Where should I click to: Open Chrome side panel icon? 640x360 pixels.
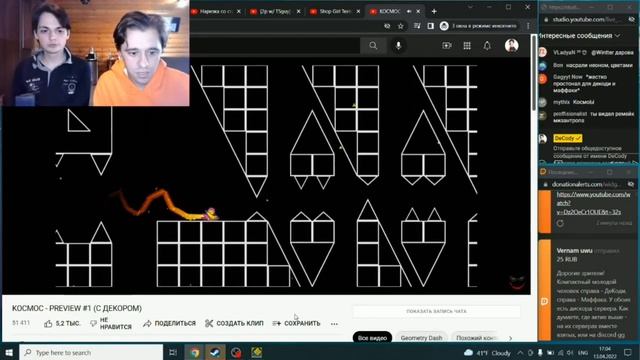coord(431,26)
